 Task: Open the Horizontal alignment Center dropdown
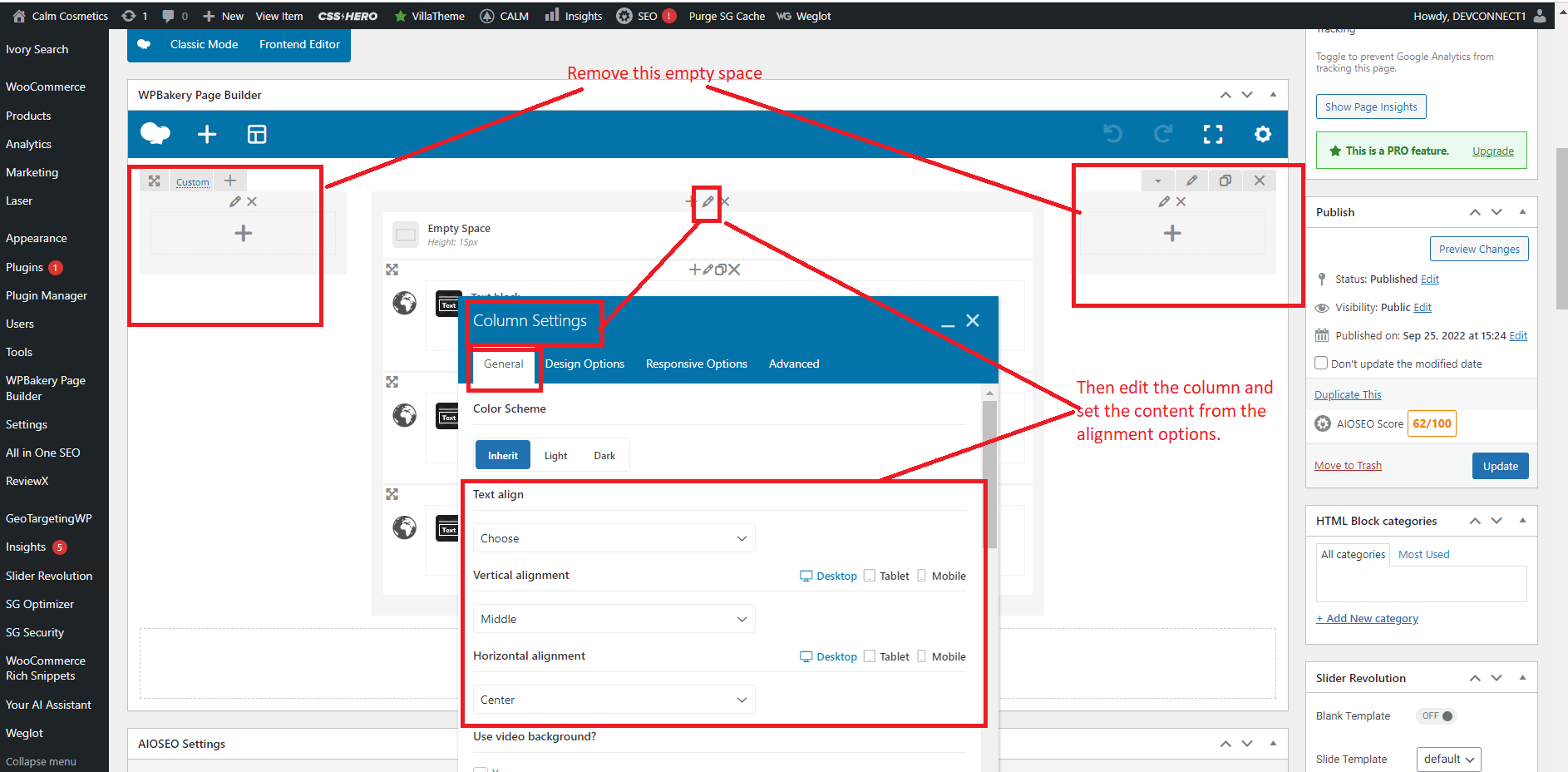tap(614, 700)
